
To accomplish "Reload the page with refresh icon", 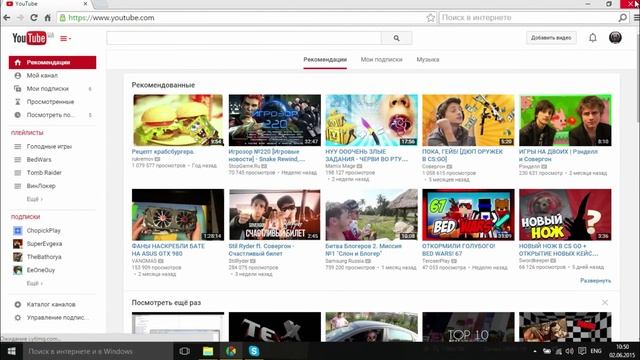I will 34,18.
